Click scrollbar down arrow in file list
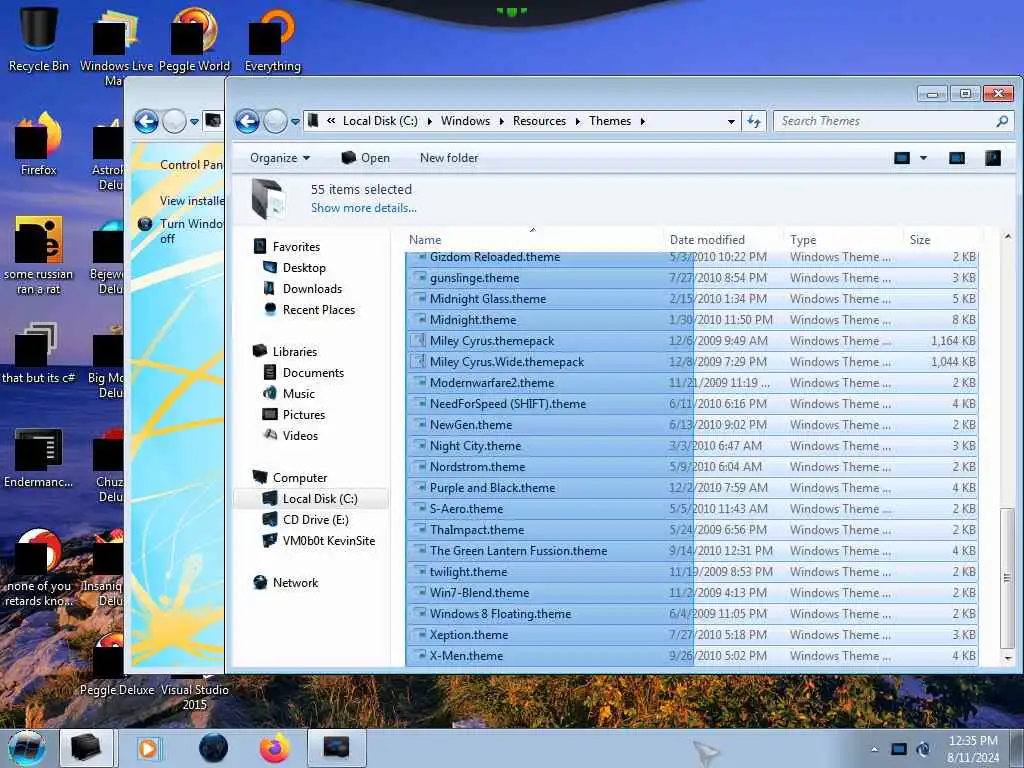1024x768 pixels. click(x=1007, y=658)
